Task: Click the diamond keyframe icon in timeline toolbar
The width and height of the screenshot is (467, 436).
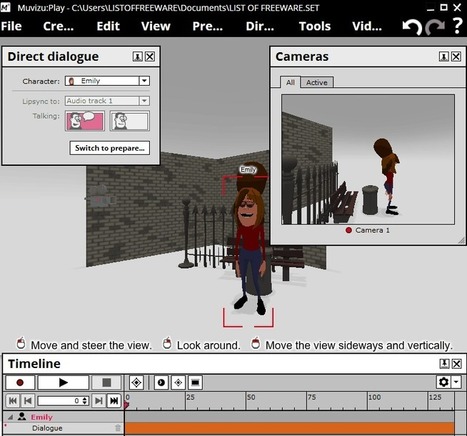Action: tap(136, 382)
